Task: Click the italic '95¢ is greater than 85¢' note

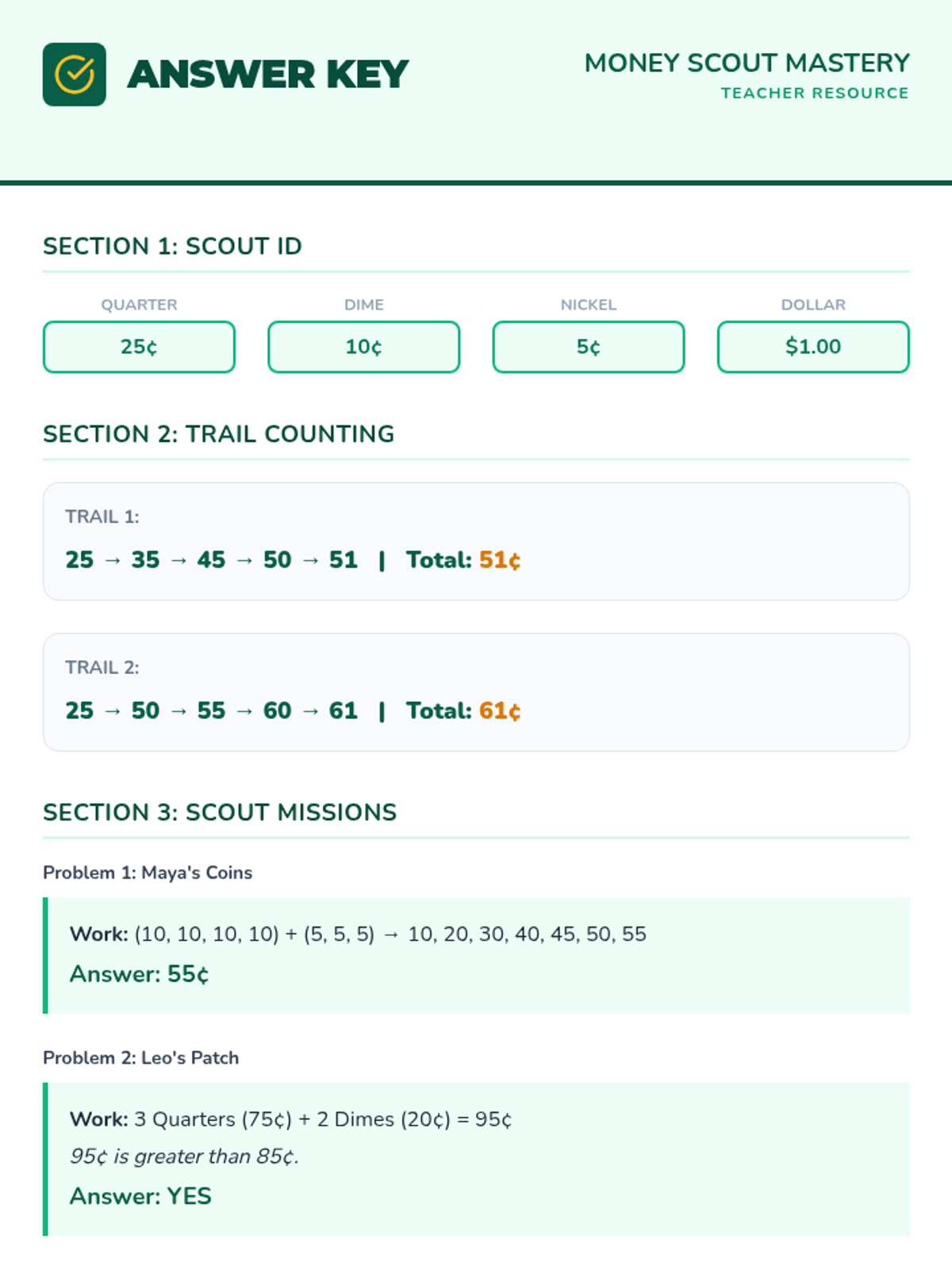Action: tap(184, 1156)
